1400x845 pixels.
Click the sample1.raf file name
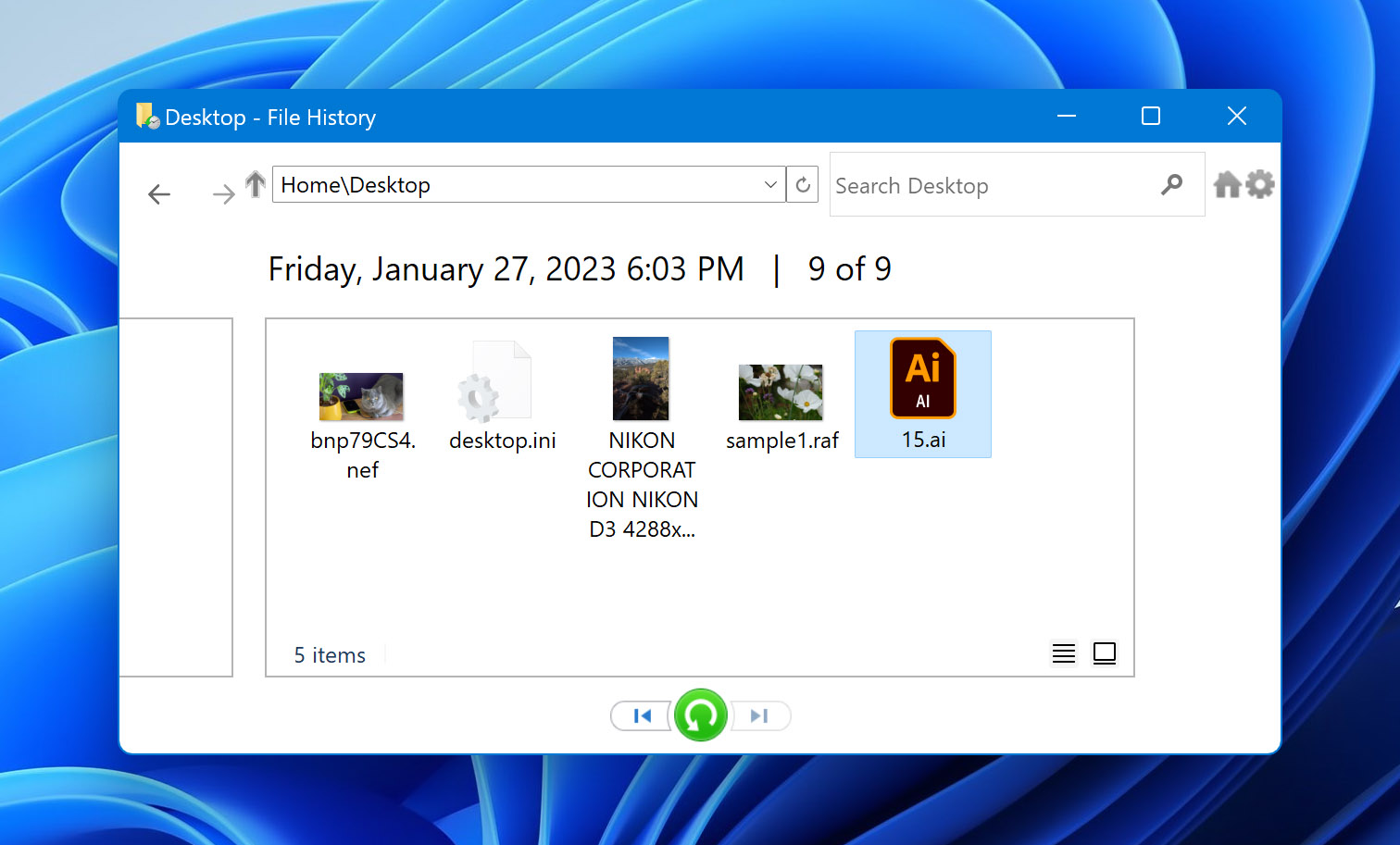(782, 441)
